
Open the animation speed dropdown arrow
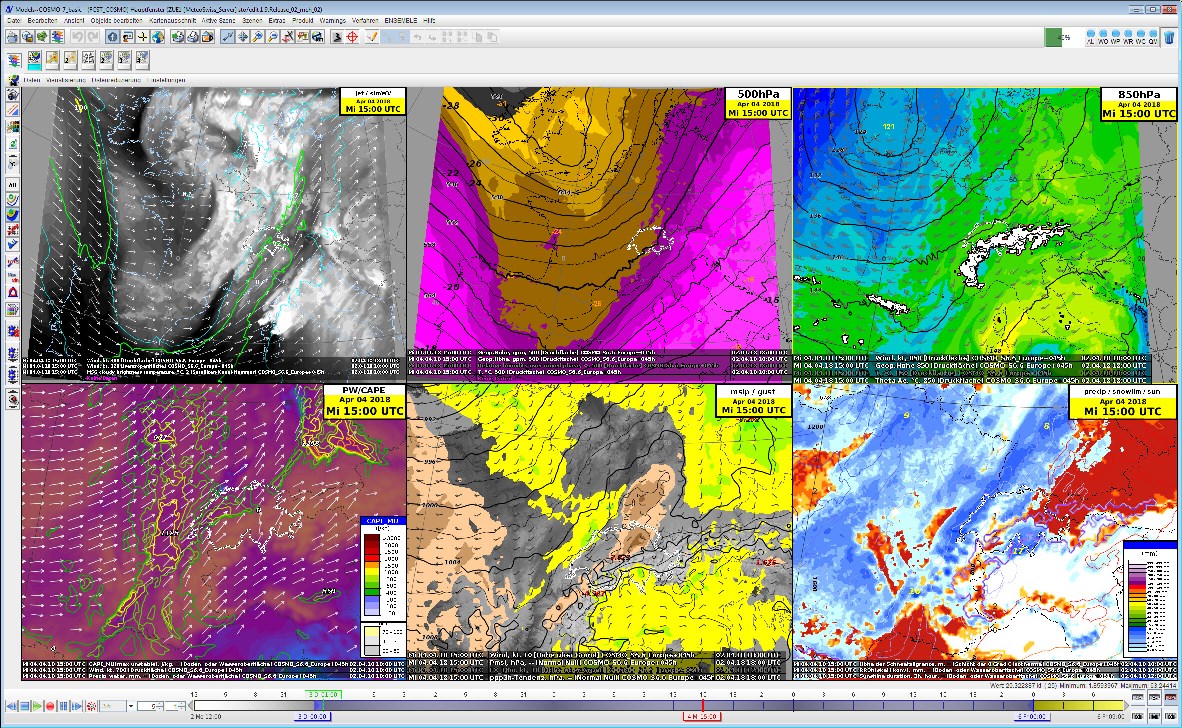tap(130, 706)
